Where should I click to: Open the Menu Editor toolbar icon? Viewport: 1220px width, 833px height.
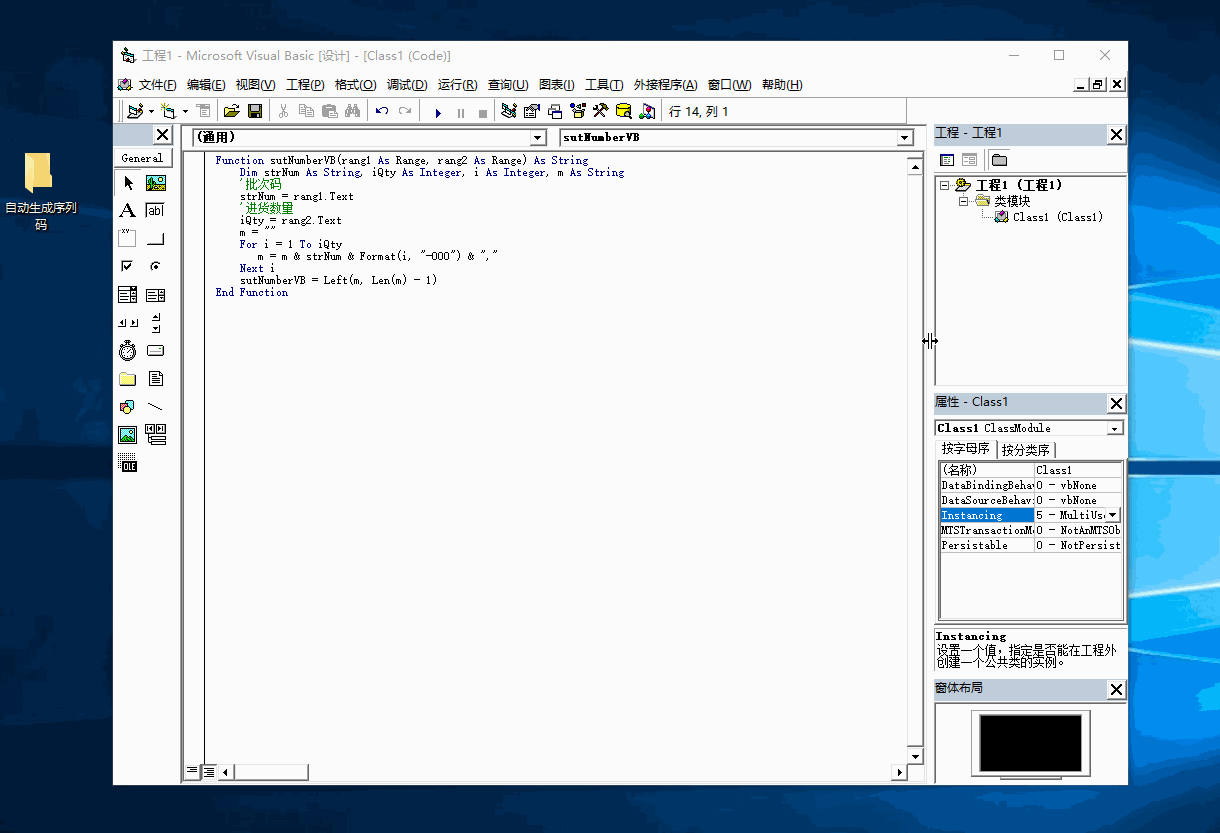click(203, 111)
